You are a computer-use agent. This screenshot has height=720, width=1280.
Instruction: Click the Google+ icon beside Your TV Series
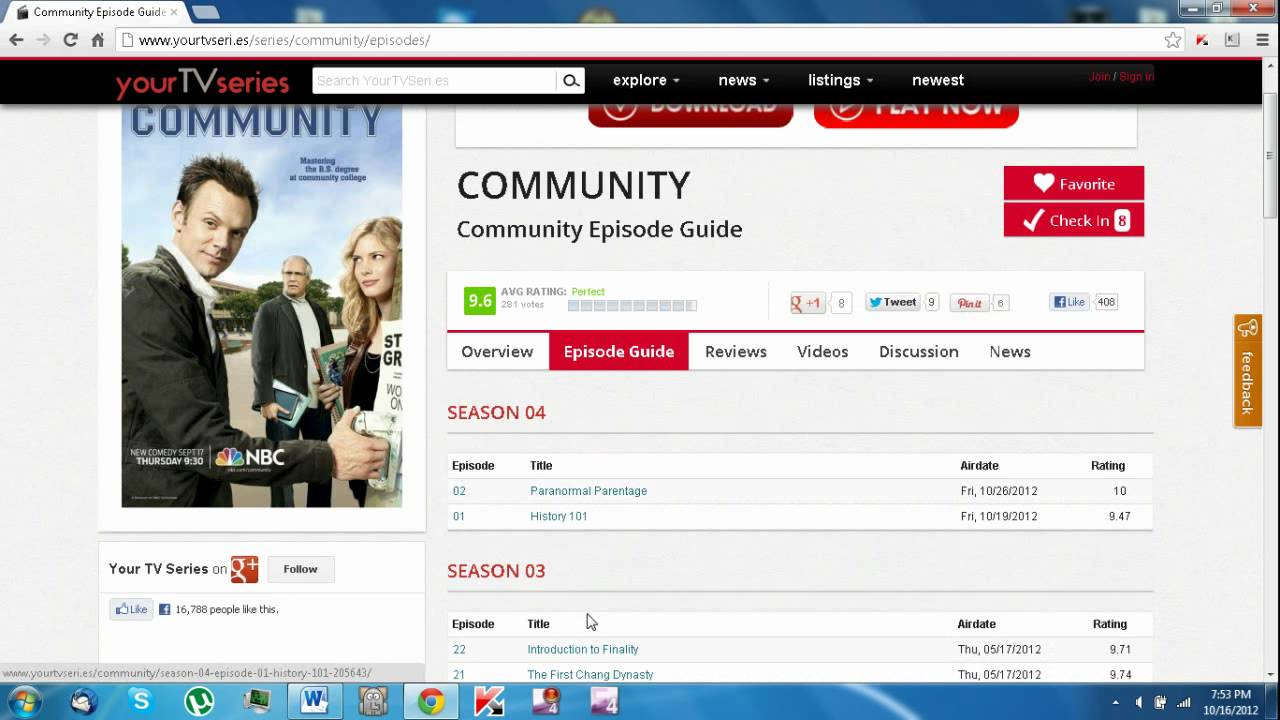coord(244,569)
